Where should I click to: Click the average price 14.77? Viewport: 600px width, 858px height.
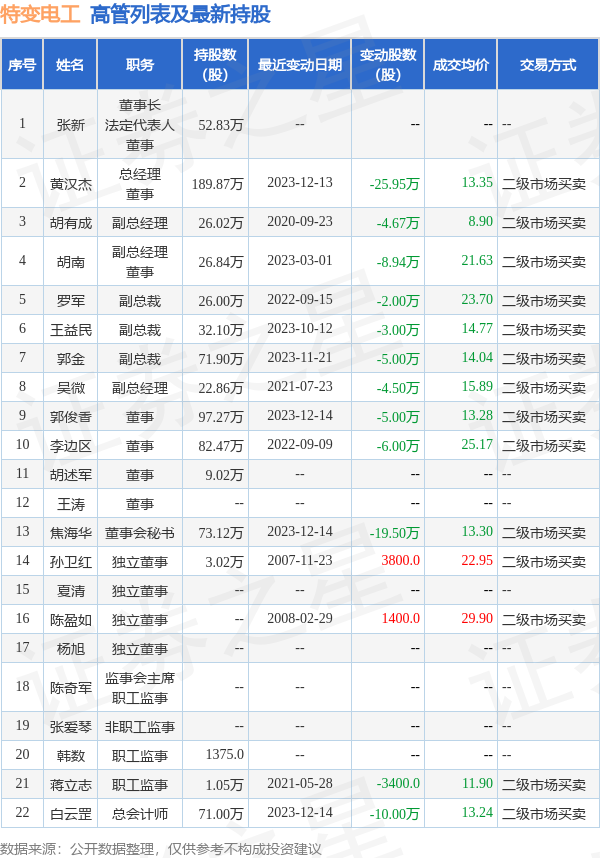[477, 328]
